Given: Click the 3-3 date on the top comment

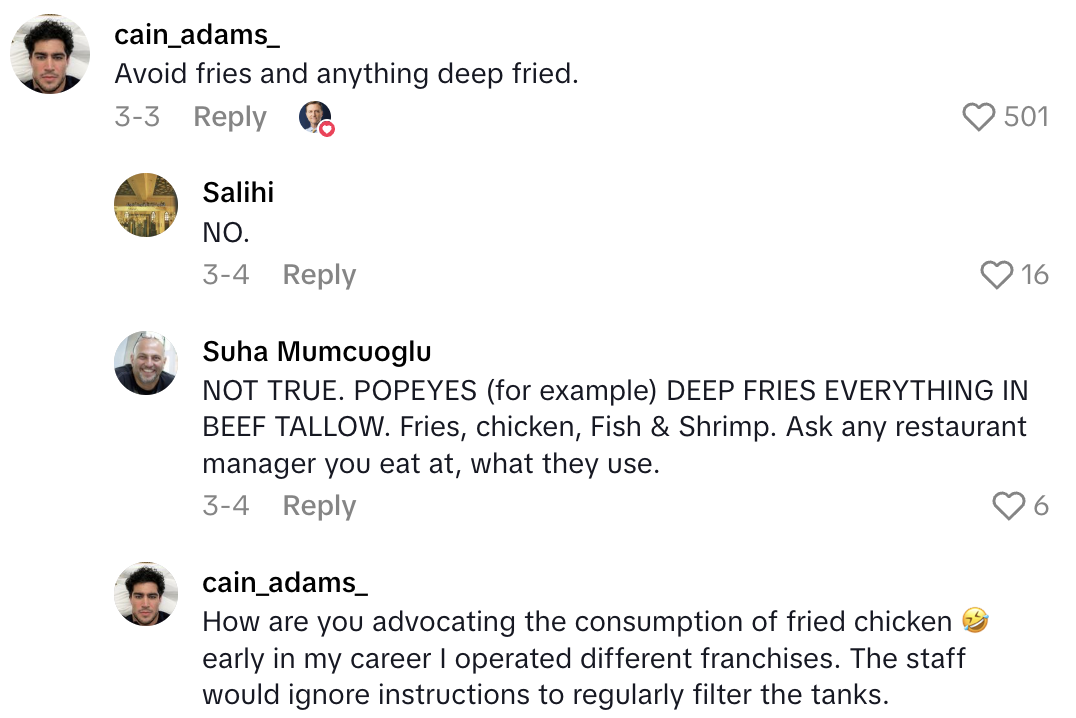Looking at the screenshot, I should pyautogui.click(x=137, y=117).
